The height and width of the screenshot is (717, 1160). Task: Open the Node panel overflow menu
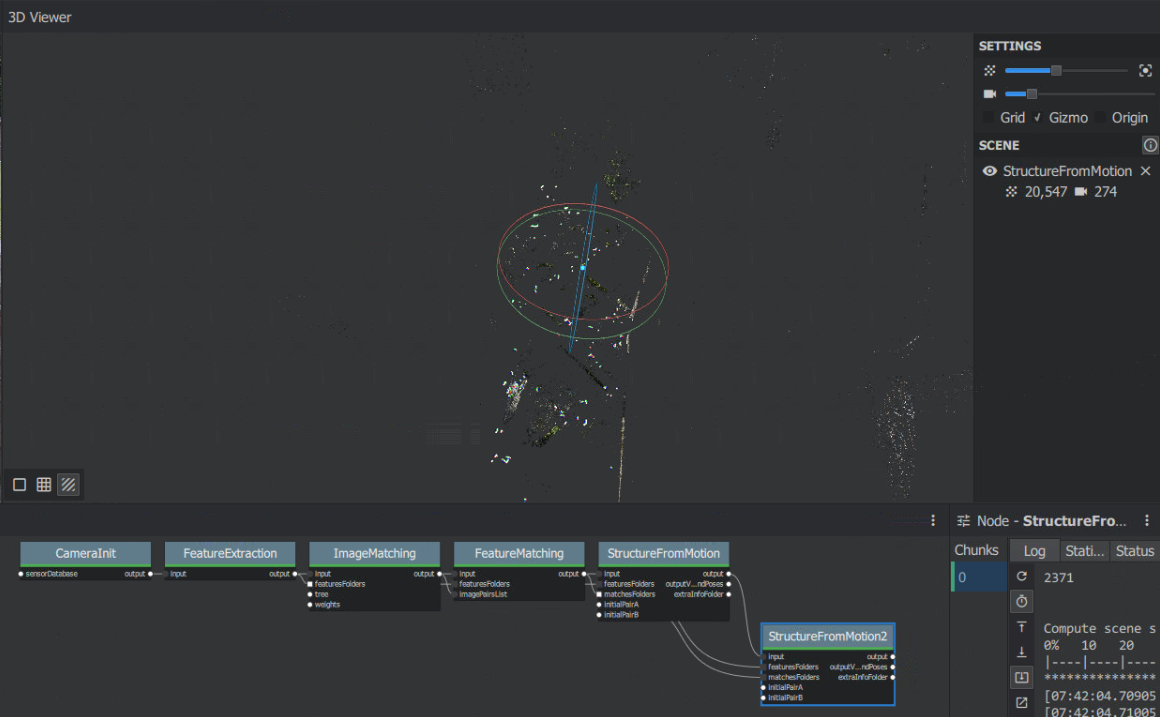(x=1146, y=520)
